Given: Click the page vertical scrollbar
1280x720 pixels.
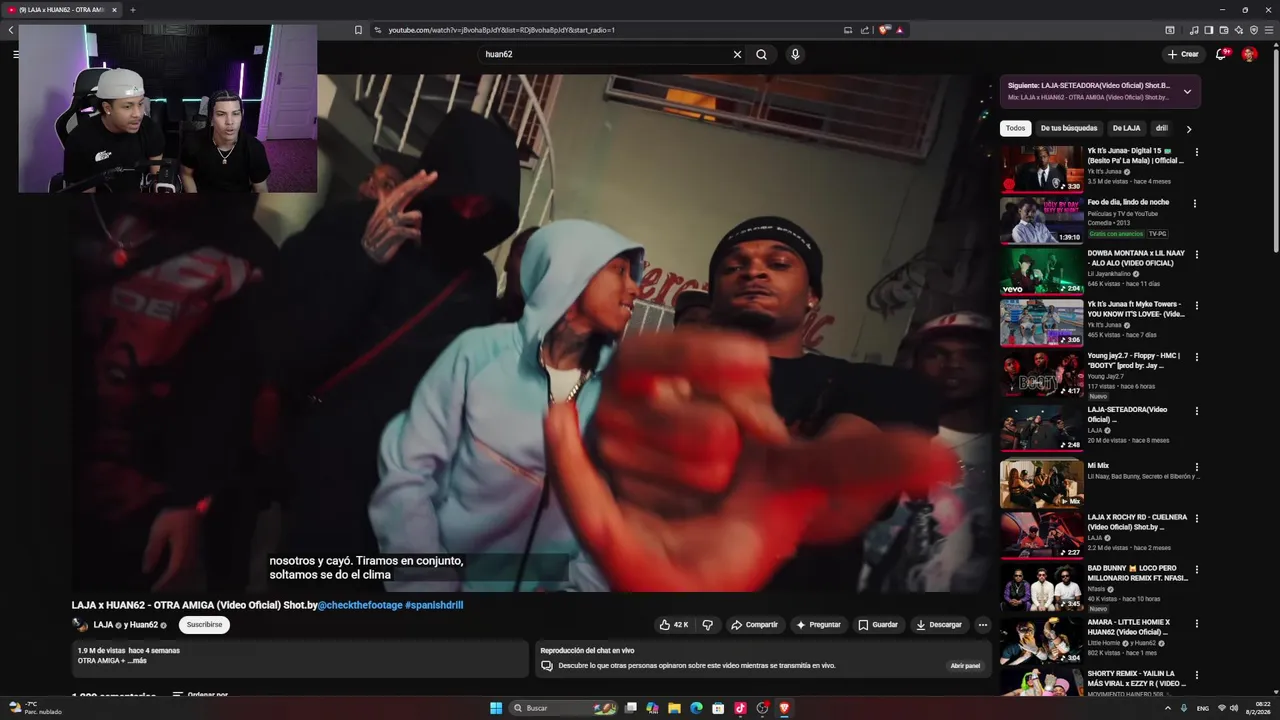Looking at the screenshot, I should pos(1275,150).
